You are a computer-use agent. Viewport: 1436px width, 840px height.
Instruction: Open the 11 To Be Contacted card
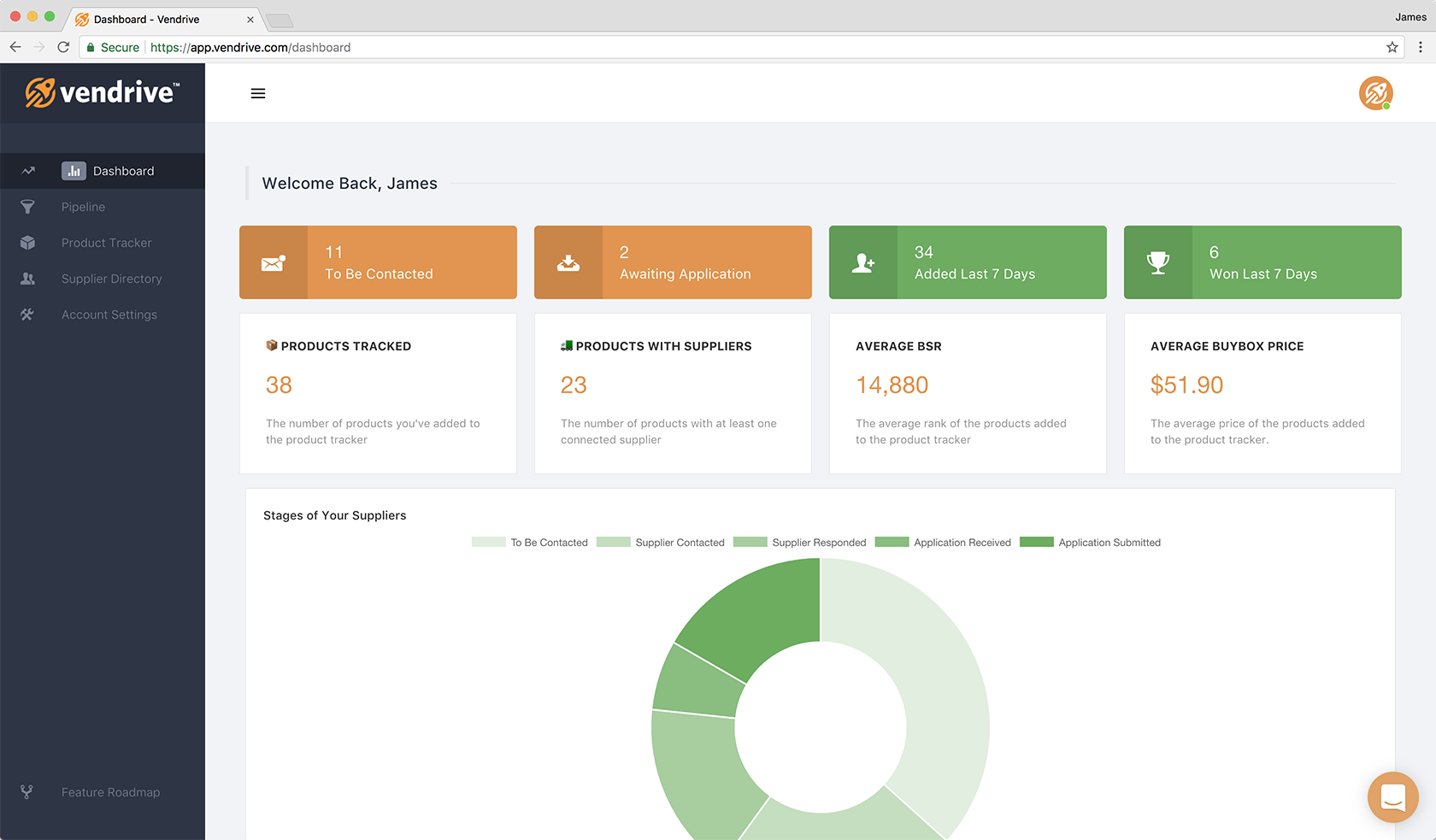[378, 262]
